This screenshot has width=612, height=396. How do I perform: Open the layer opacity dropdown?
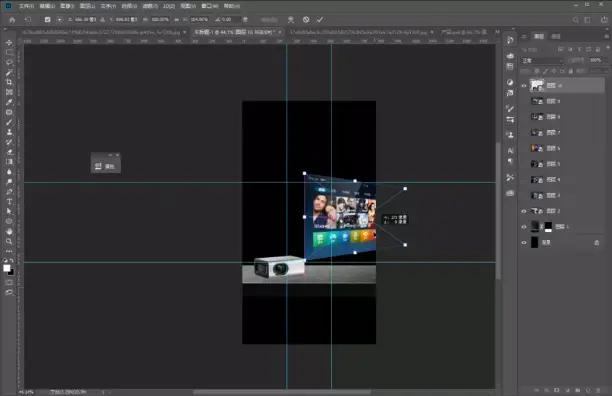coord(606,60)
